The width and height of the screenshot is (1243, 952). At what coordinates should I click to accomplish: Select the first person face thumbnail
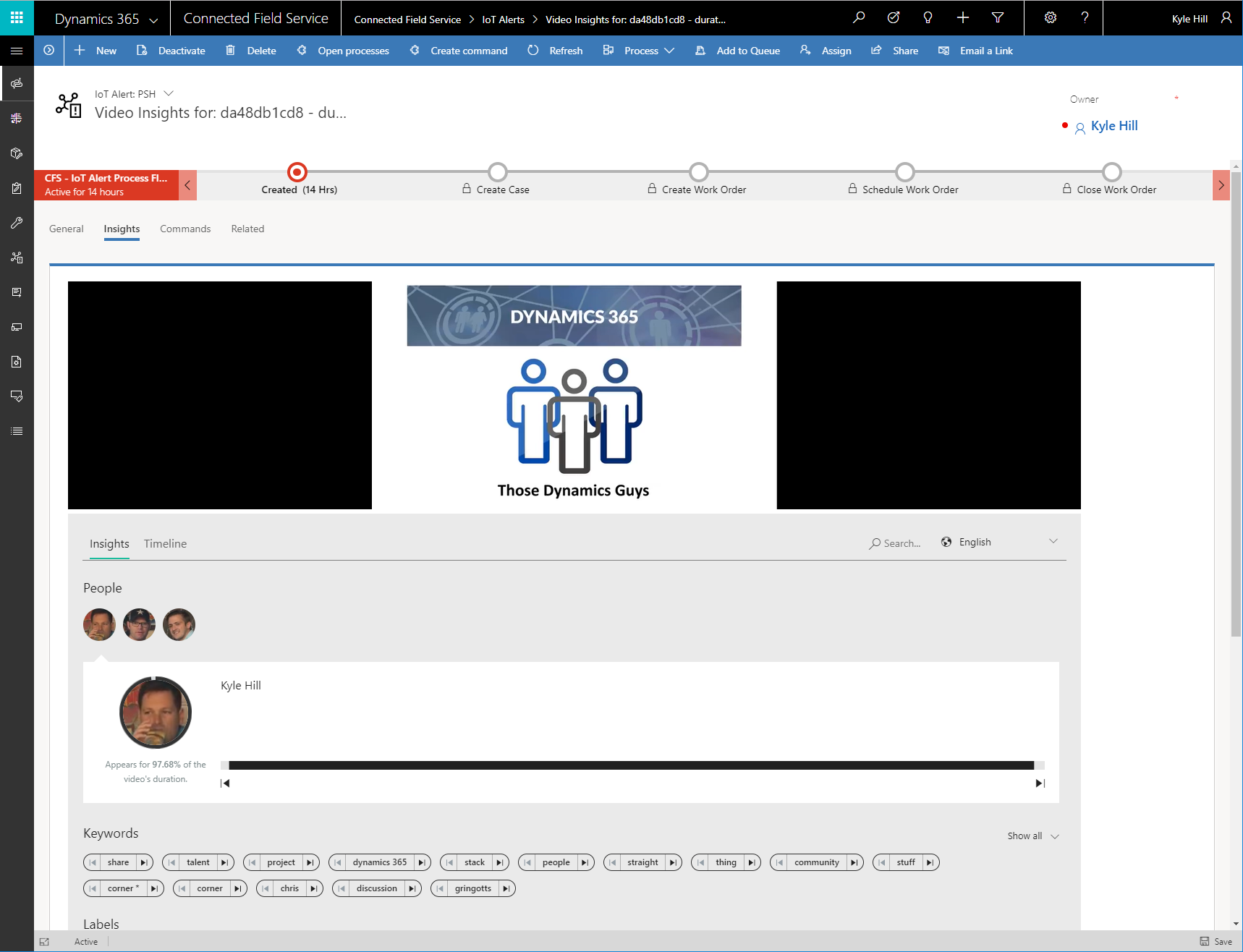(x=99, y=624)
